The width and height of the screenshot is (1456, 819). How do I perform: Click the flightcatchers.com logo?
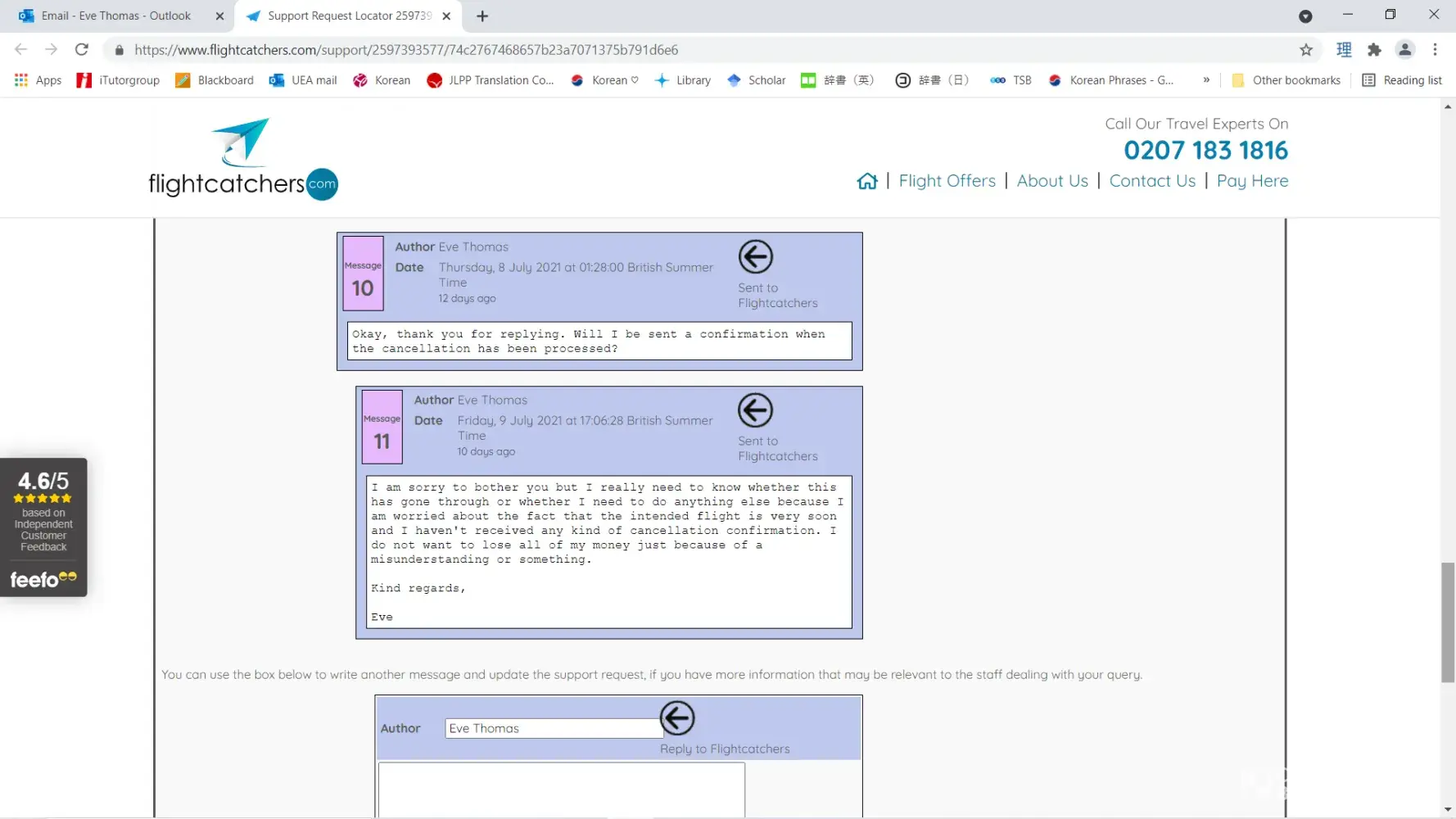(243, 159)
